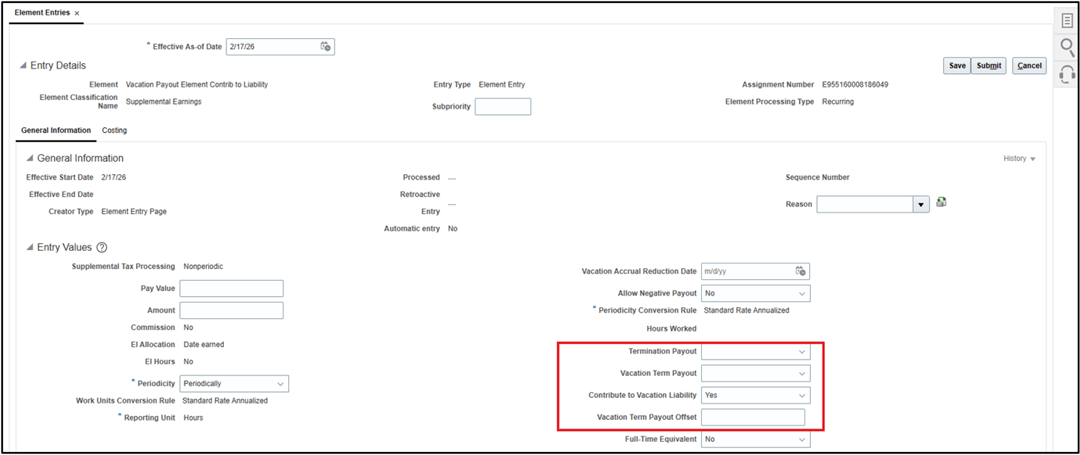Click the Vacation Term Payout Offset field

coord(753,417)
